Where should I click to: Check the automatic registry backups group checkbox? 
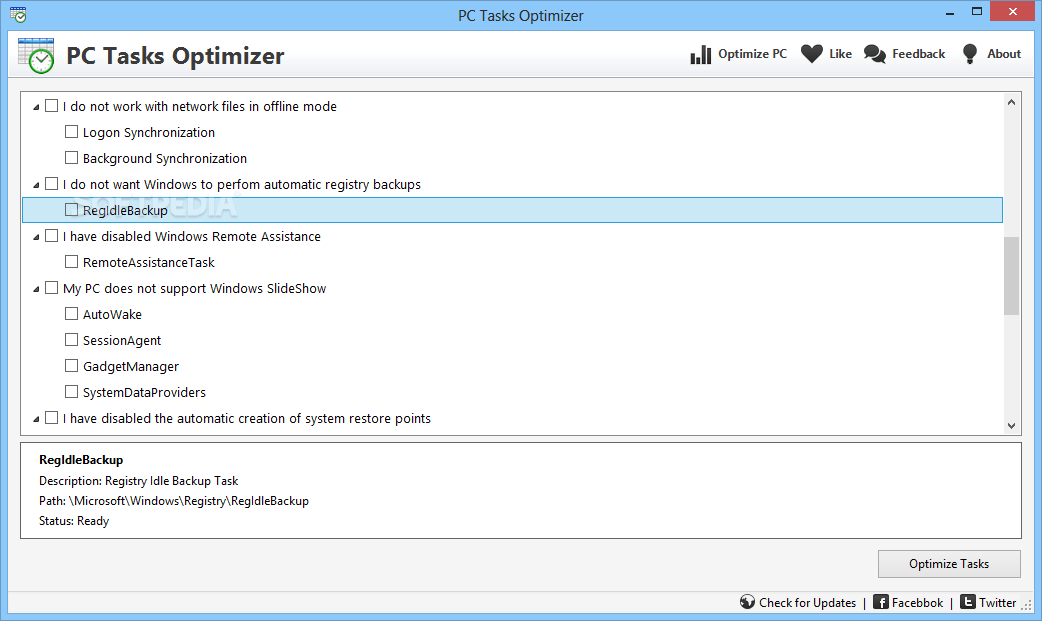click(x=51, y=184)
